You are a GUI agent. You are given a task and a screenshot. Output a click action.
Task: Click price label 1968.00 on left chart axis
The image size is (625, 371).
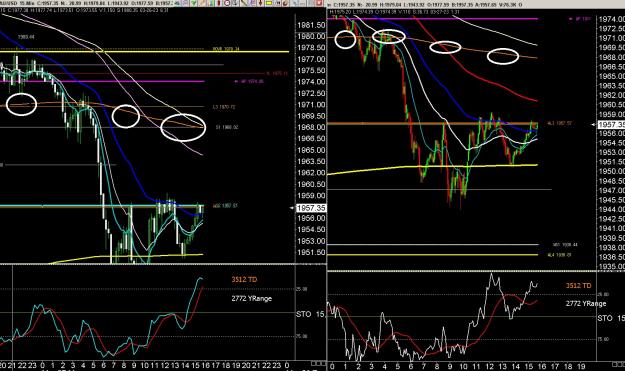tap(311, 127)
